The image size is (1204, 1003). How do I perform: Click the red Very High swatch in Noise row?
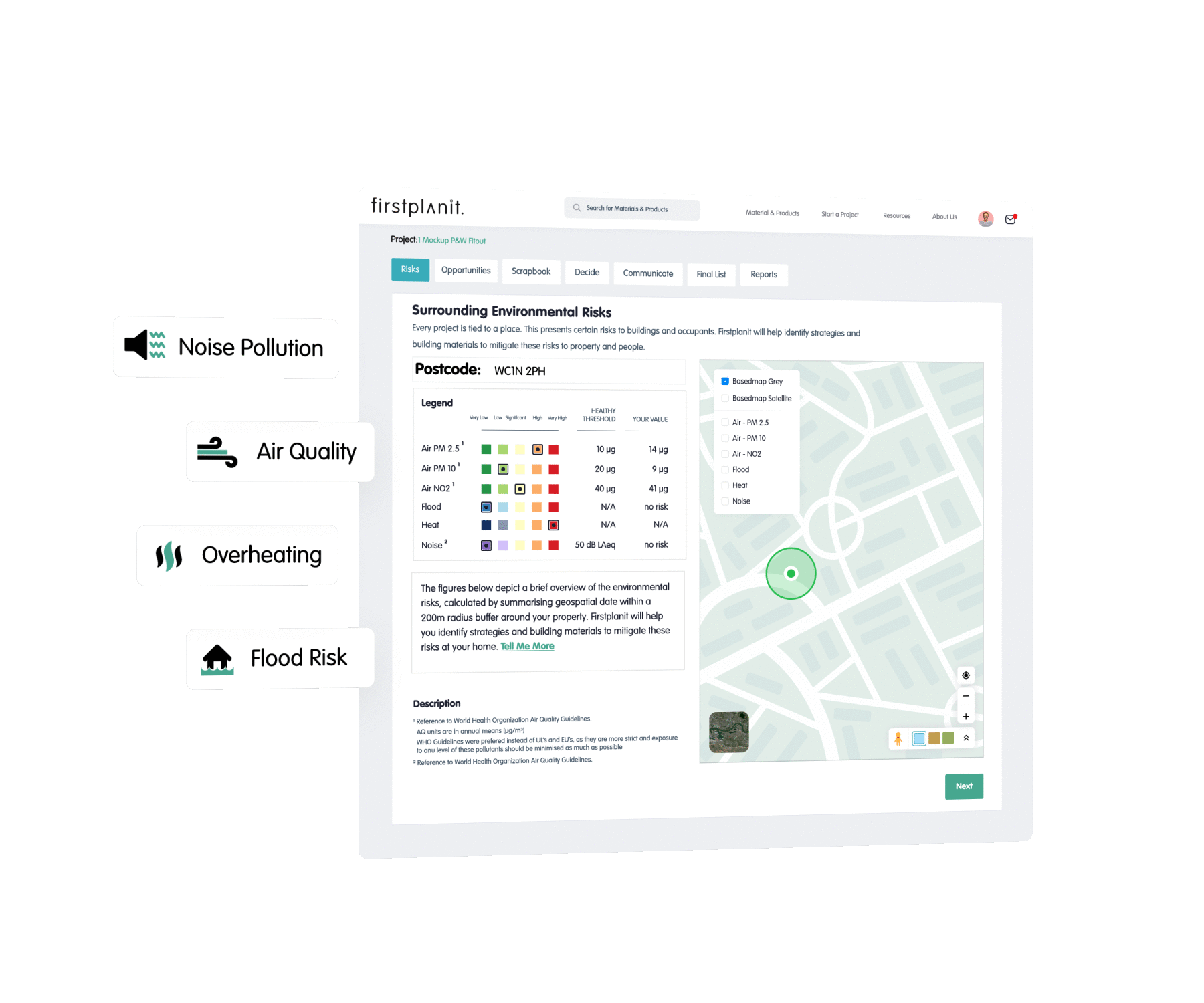click(554, 546)
